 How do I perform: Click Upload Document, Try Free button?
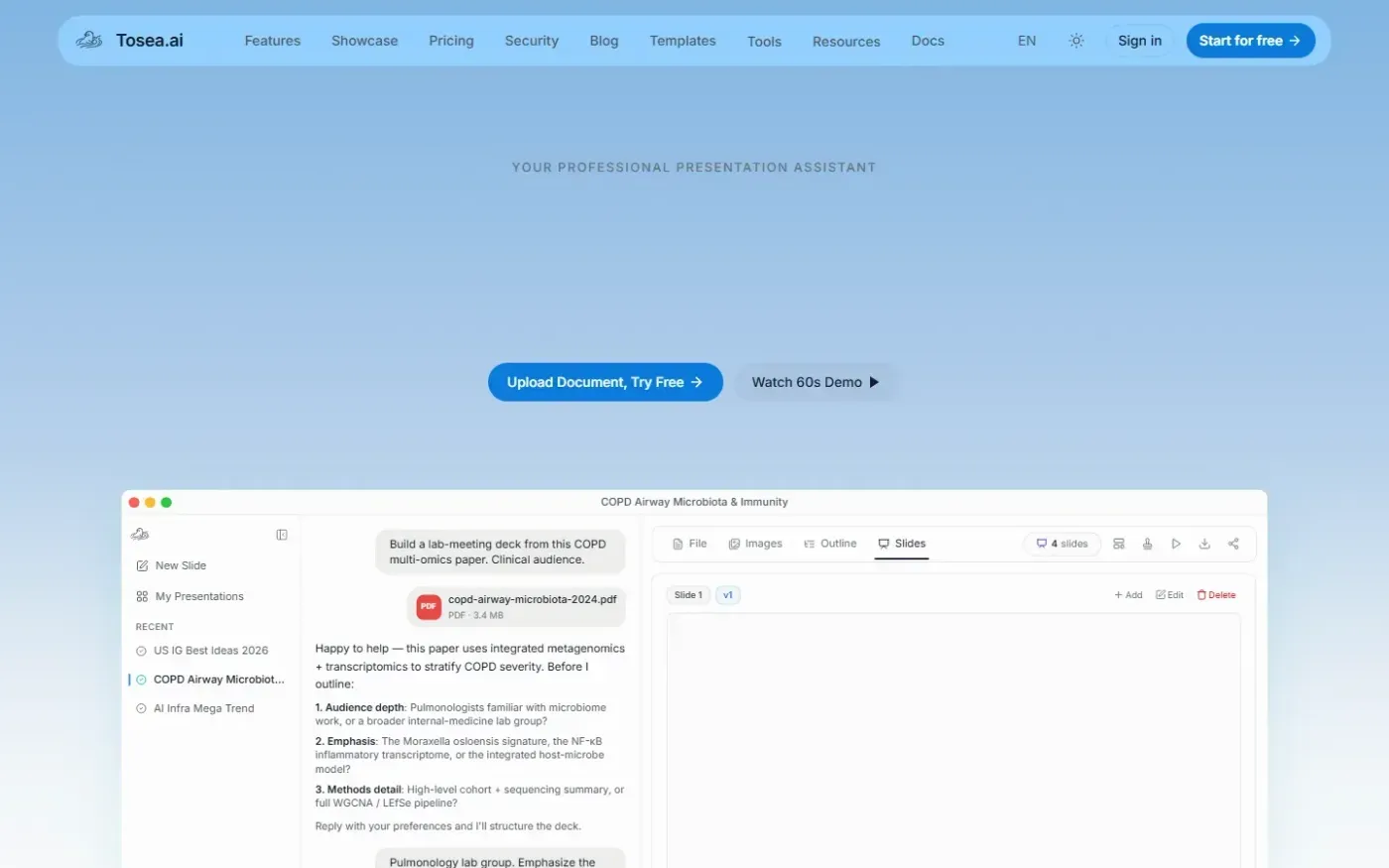click(605, 382)
